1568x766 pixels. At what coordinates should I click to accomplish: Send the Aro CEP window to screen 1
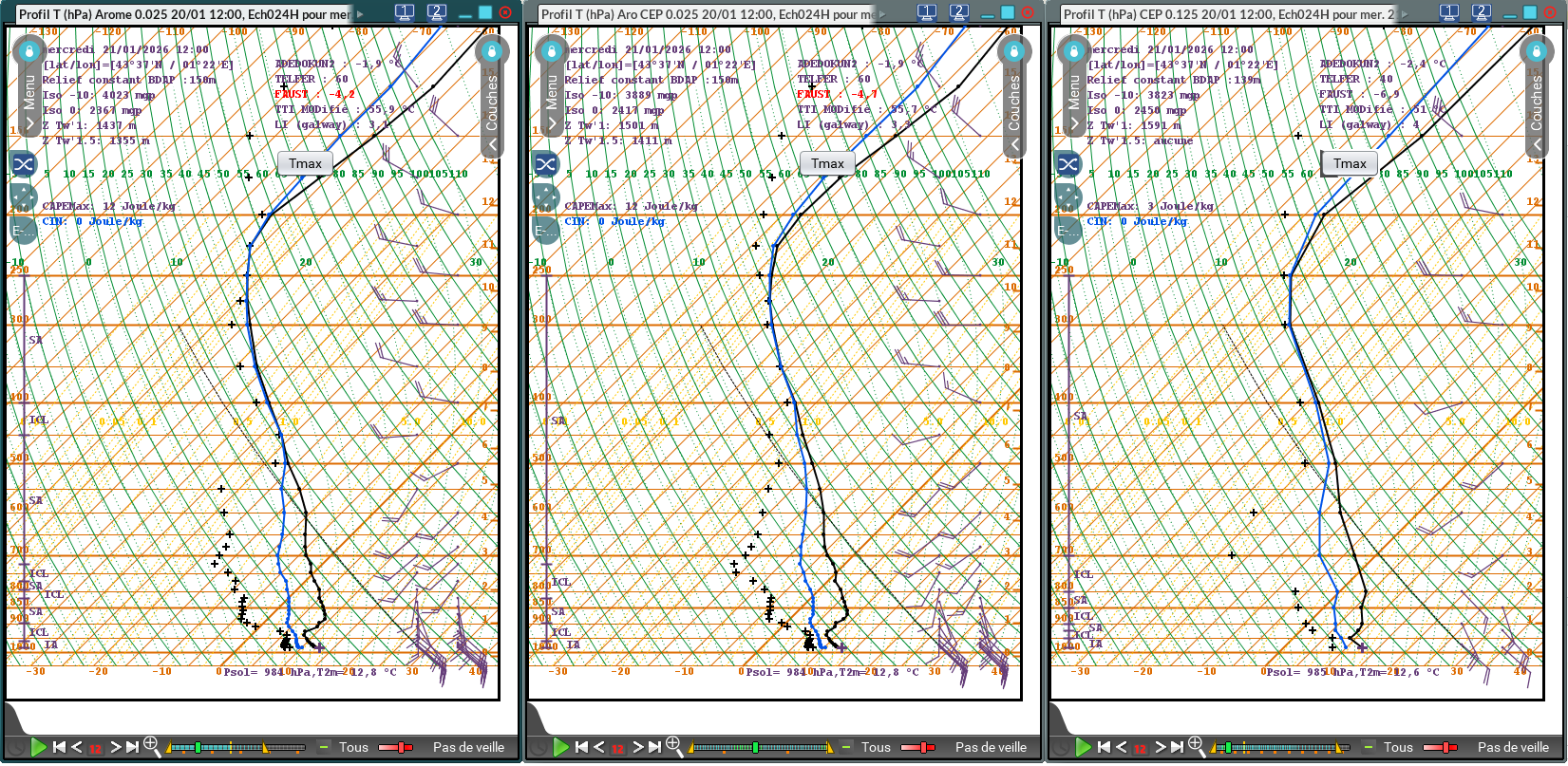pos(927,12)
